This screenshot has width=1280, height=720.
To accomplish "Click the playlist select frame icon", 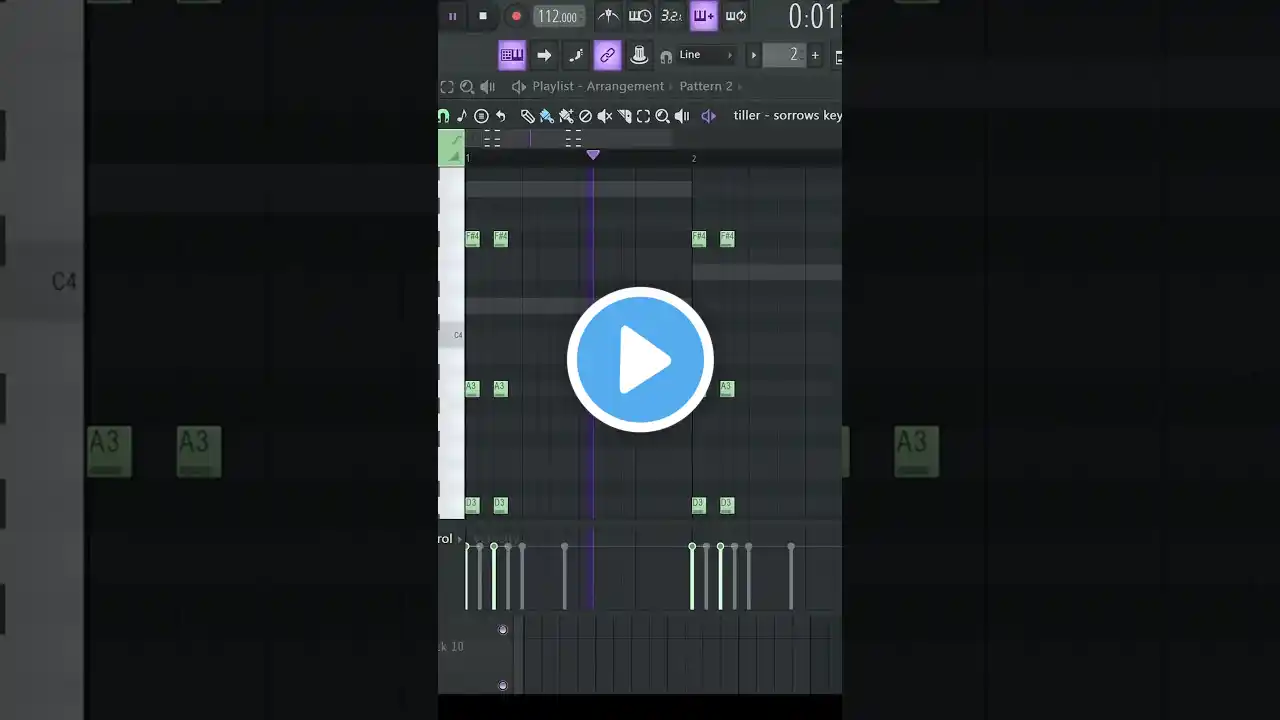I will pyautogui.click(x=447, y=87).
